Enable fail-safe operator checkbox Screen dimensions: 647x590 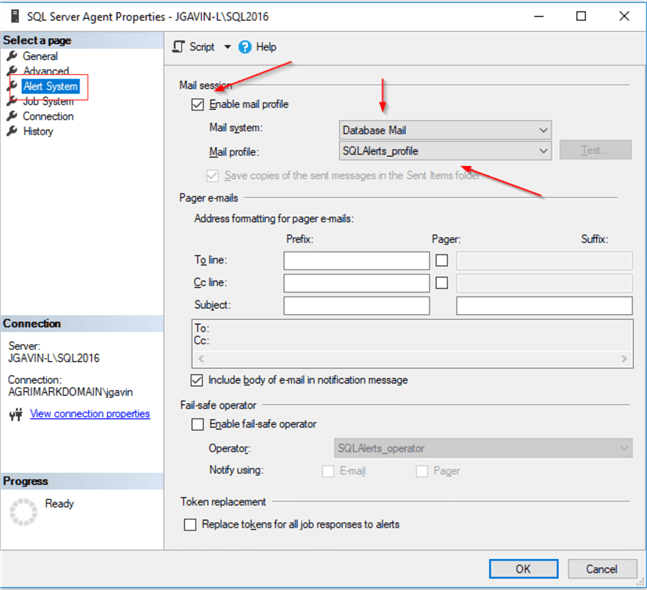pos(197,424)
